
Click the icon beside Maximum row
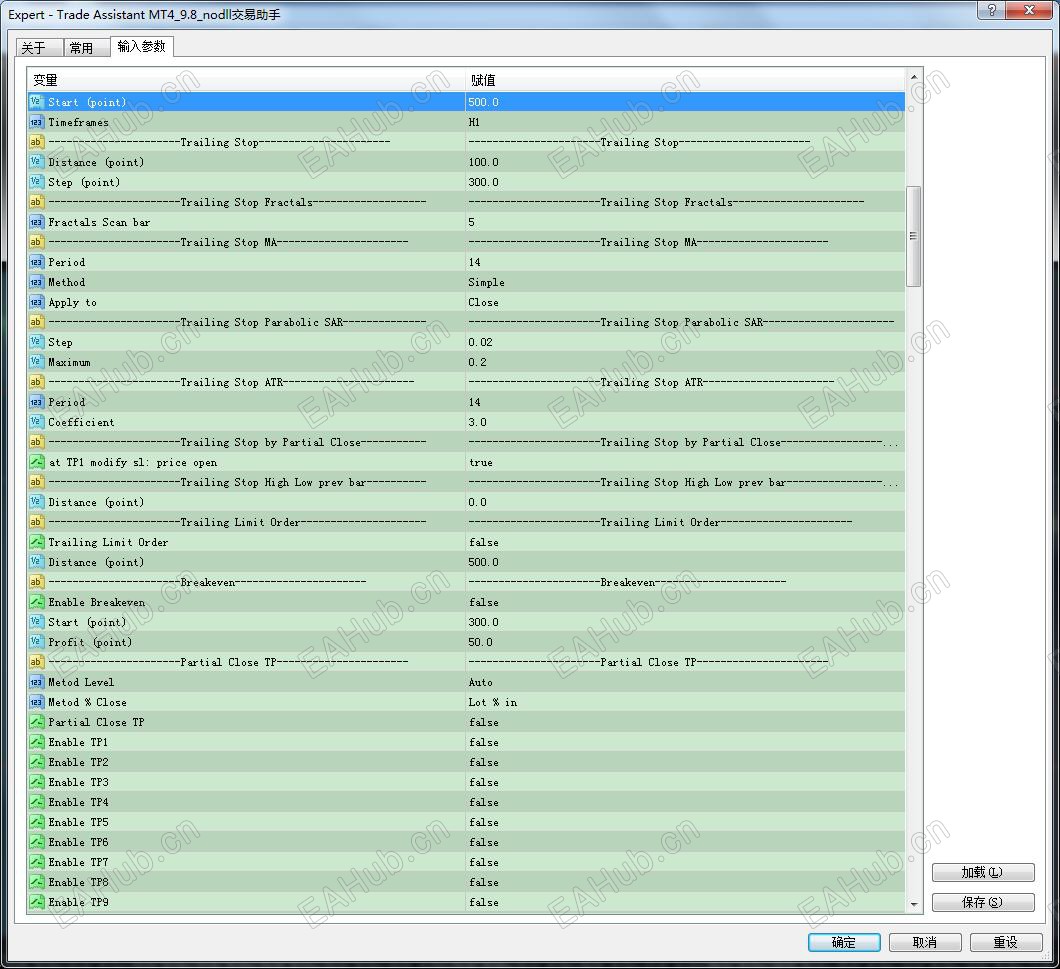pos(37,362)
